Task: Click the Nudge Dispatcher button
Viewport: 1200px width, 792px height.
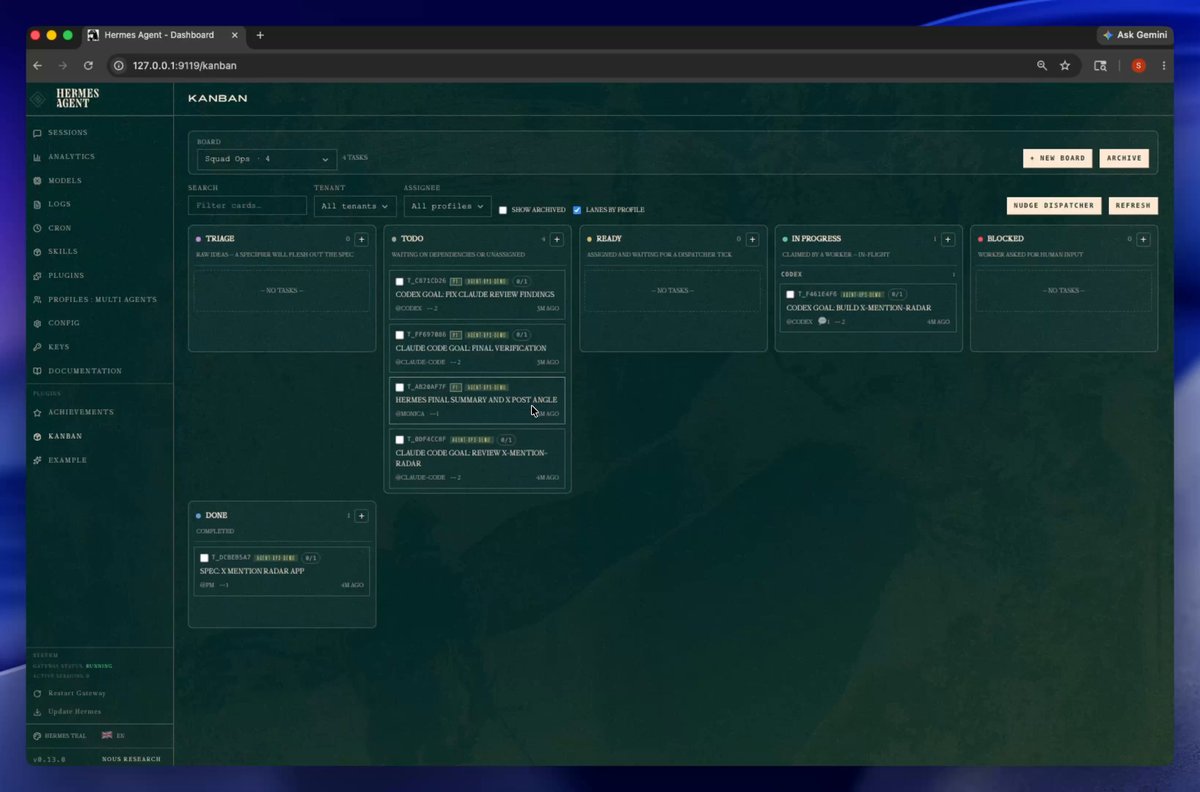Action: pyautogui.click(x=1054, y=205)
